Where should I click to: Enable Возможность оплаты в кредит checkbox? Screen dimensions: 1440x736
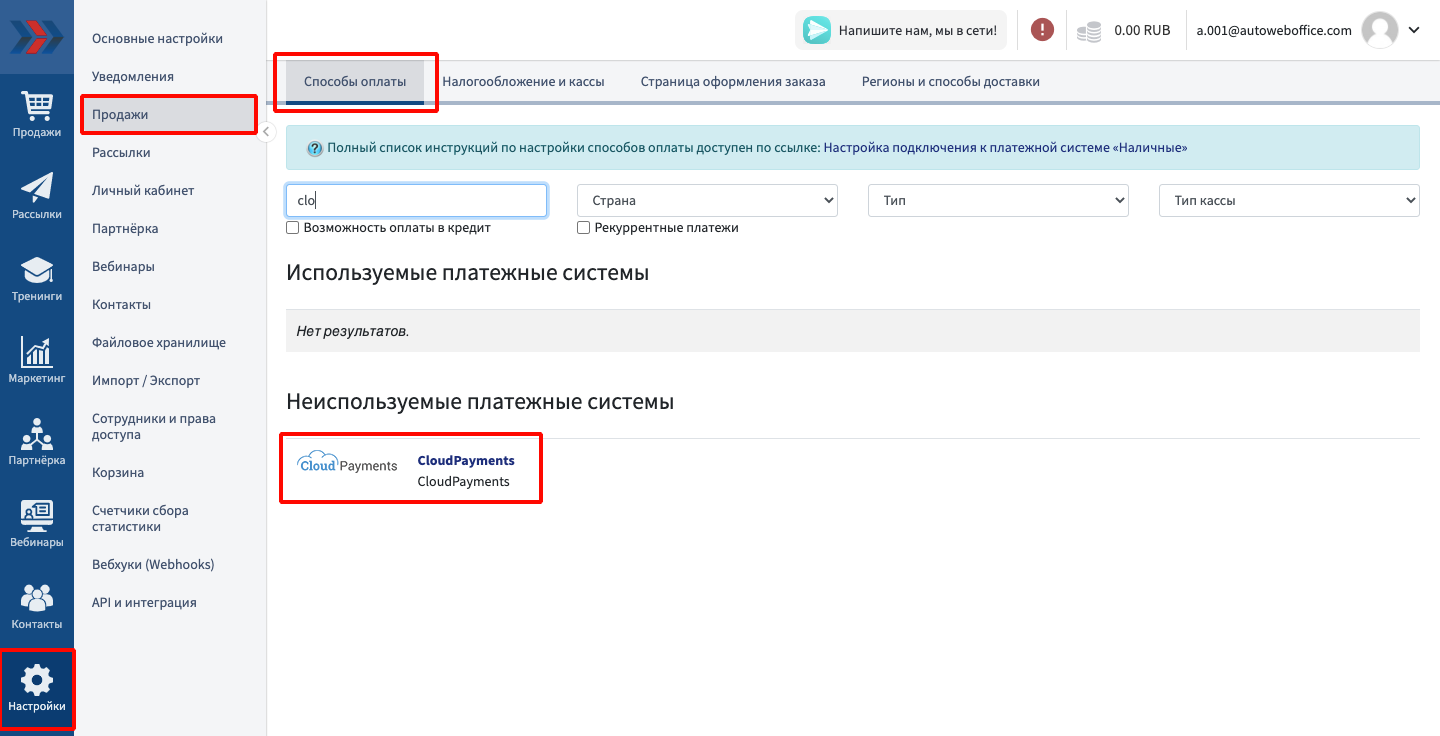point(293,228)
